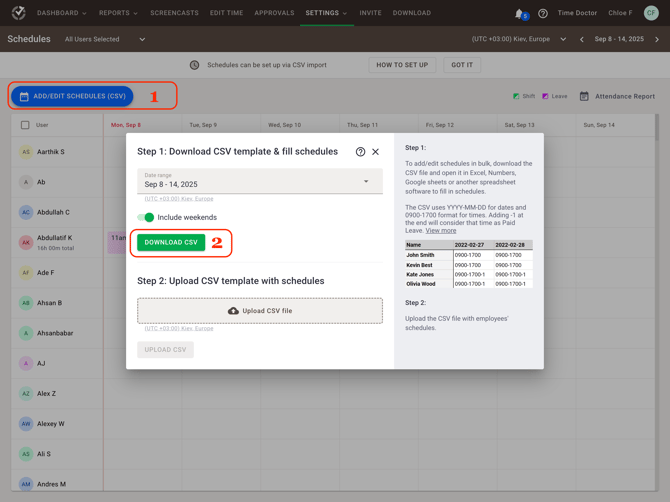
Task: Click the Time Doctor company name
Action: pyautogui.click(x=577, y=13)
